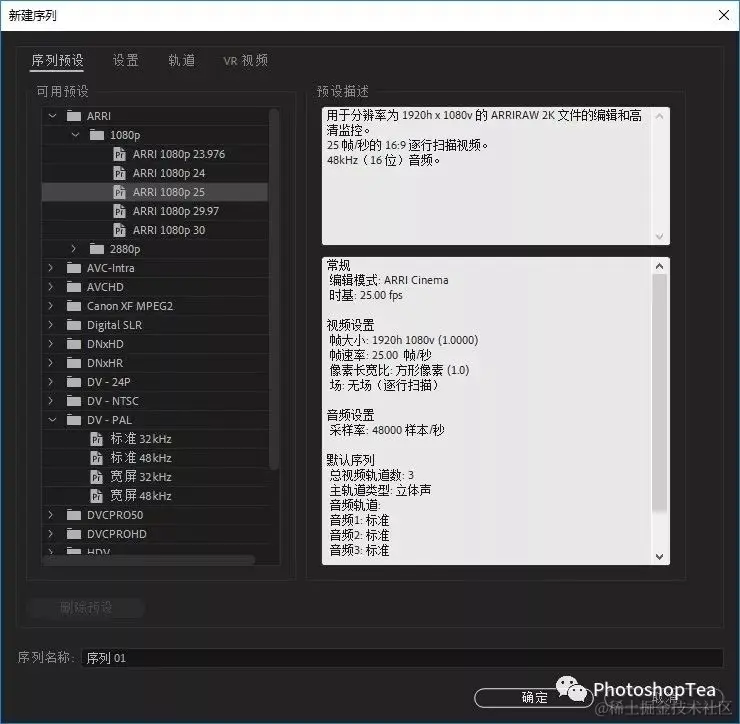
Task: Click the settings details scrollbar thumb
Action: click(x=659, y=392)
